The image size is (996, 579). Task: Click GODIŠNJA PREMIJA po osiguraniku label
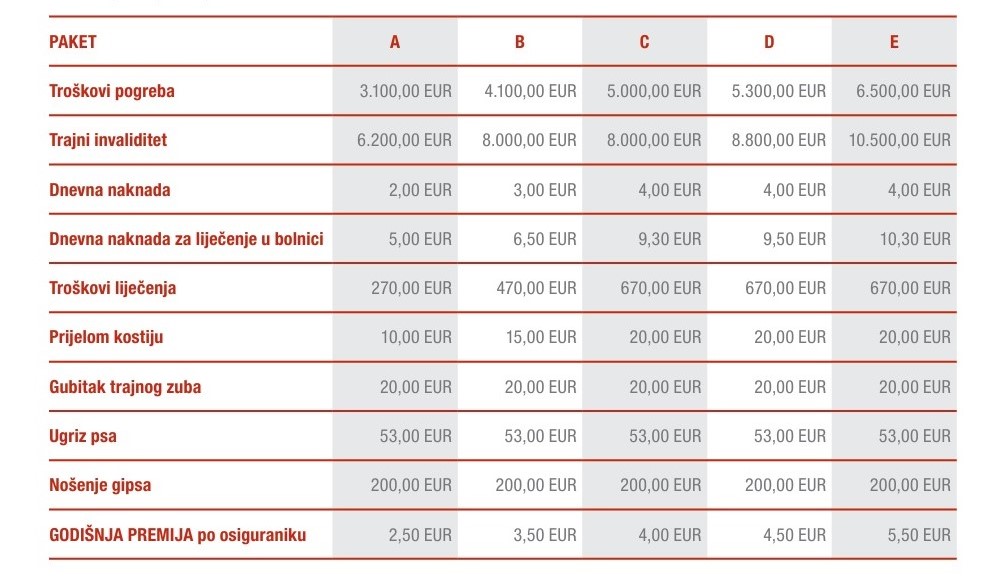[177, 535]
